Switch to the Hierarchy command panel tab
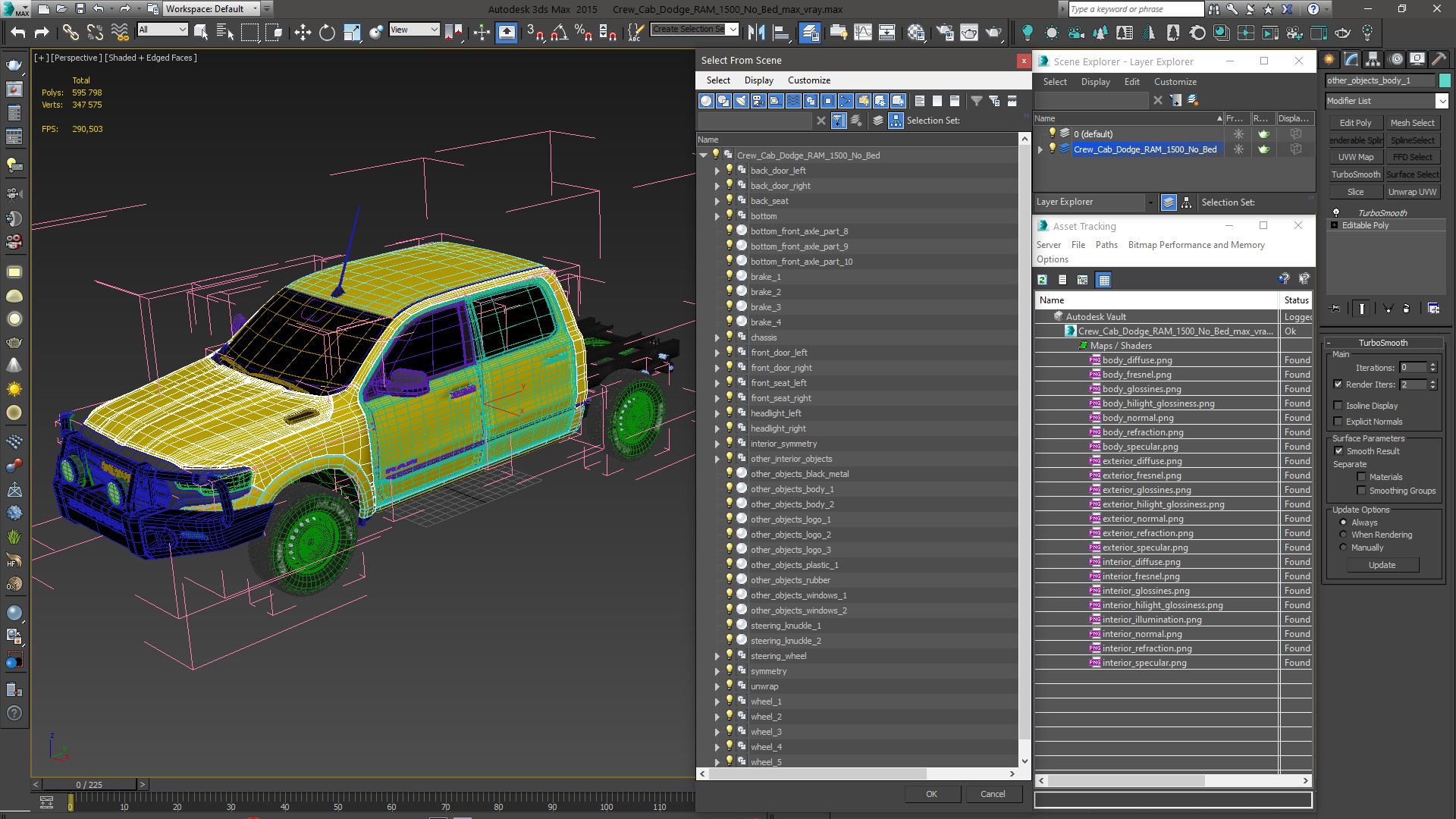This screenshot has width=1456, height=819. (x=1373, y=59)
